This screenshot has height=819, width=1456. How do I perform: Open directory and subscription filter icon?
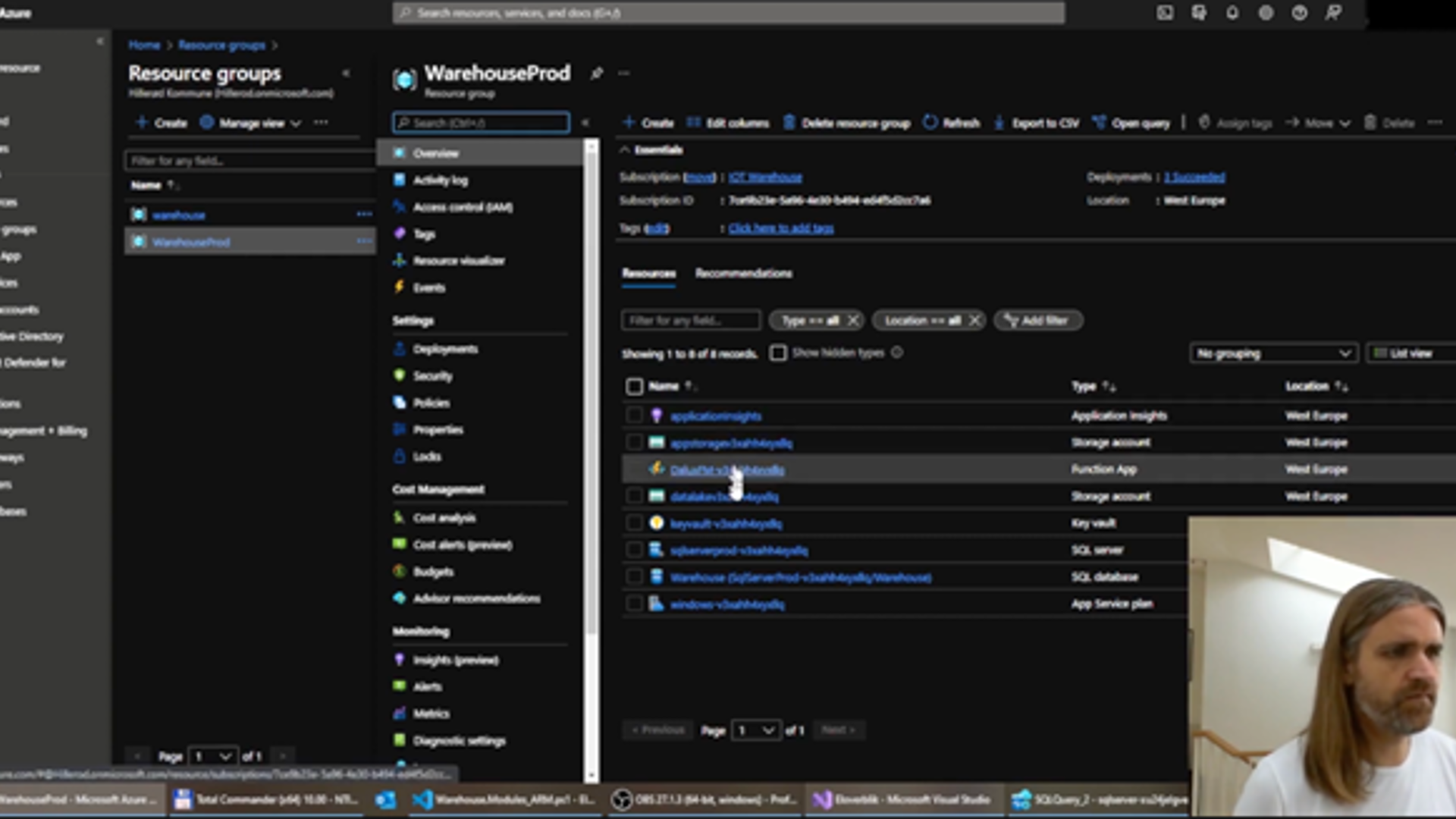pos(1199,13)
